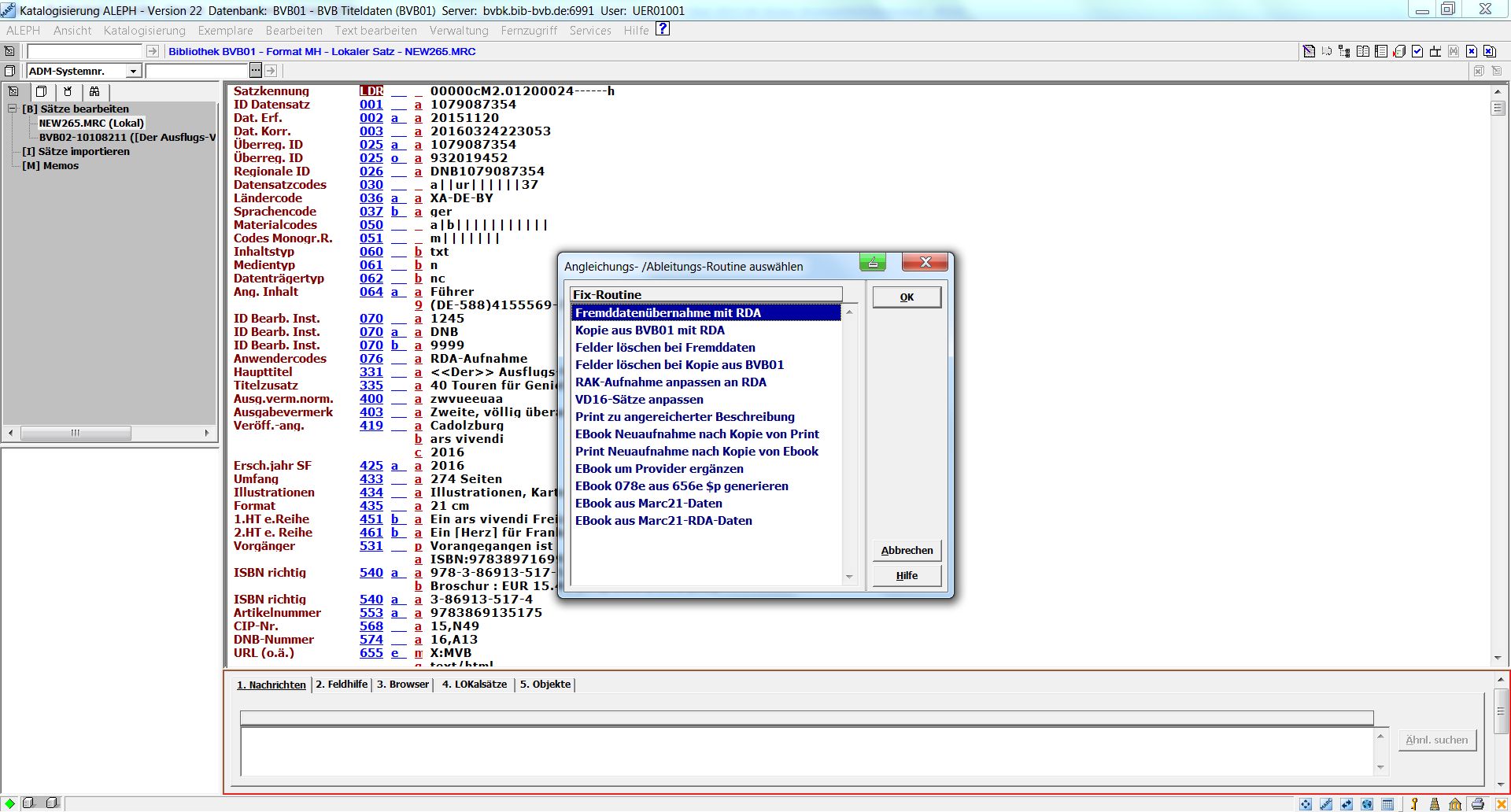Click the binoculars search tab icon

pos(94,91)
